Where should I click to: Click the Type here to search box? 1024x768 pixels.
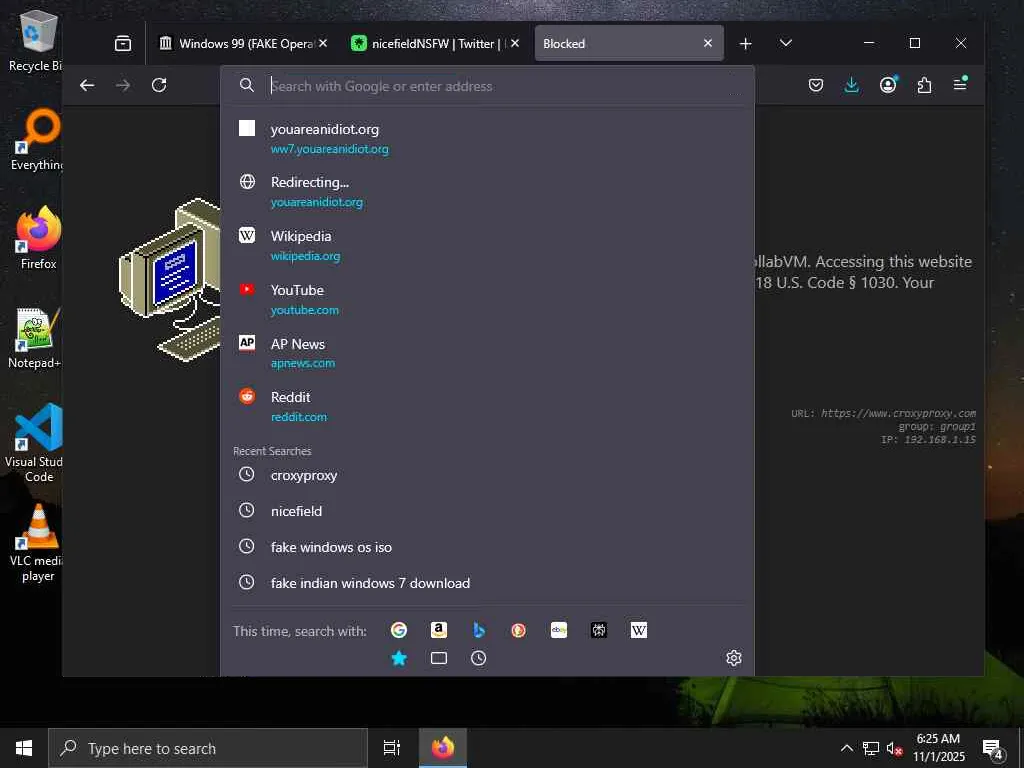208,748
